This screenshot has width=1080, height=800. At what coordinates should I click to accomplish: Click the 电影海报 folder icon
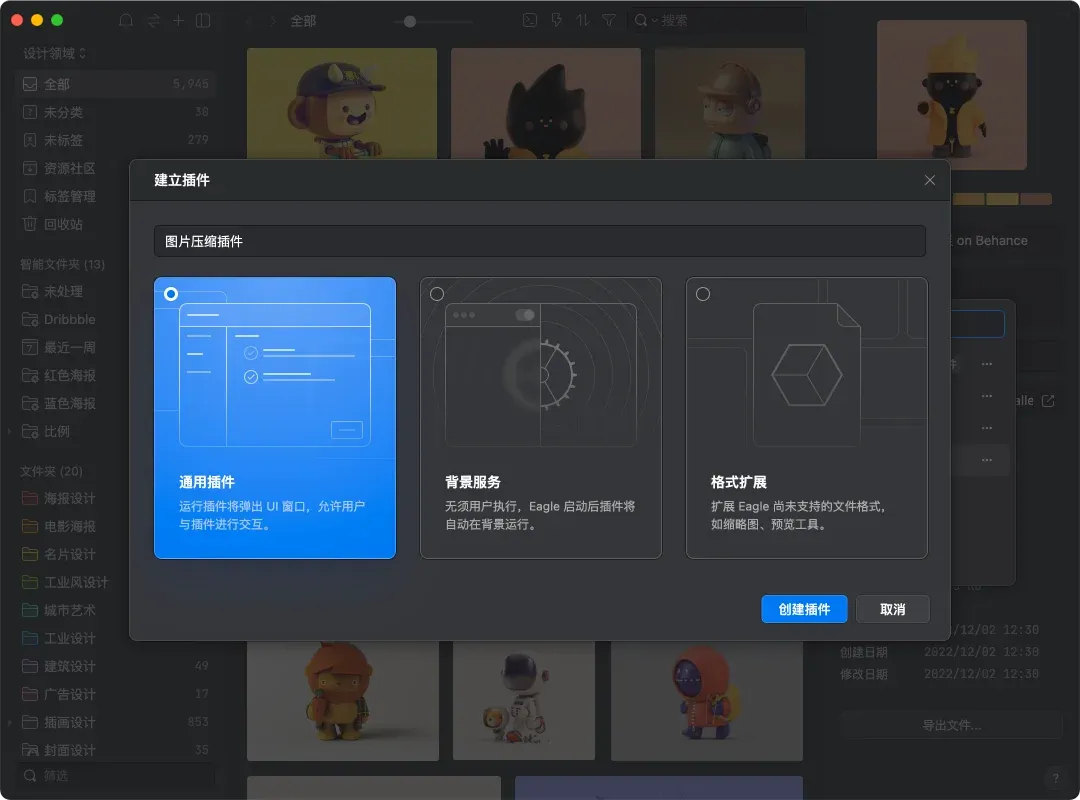[x=30, y=526]
